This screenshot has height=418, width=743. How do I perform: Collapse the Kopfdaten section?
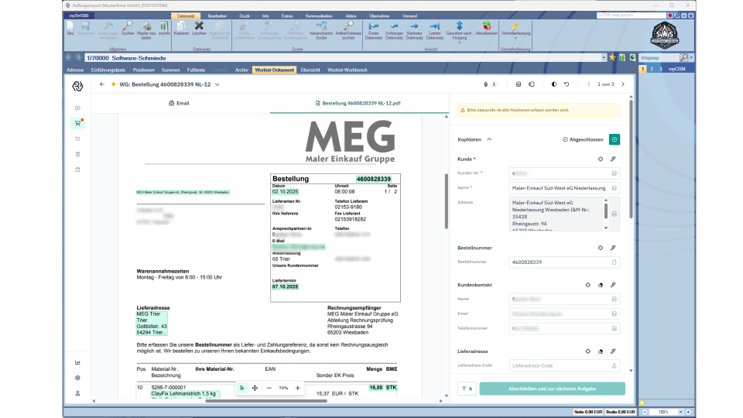pyautogui.click(x=489, y=140)
